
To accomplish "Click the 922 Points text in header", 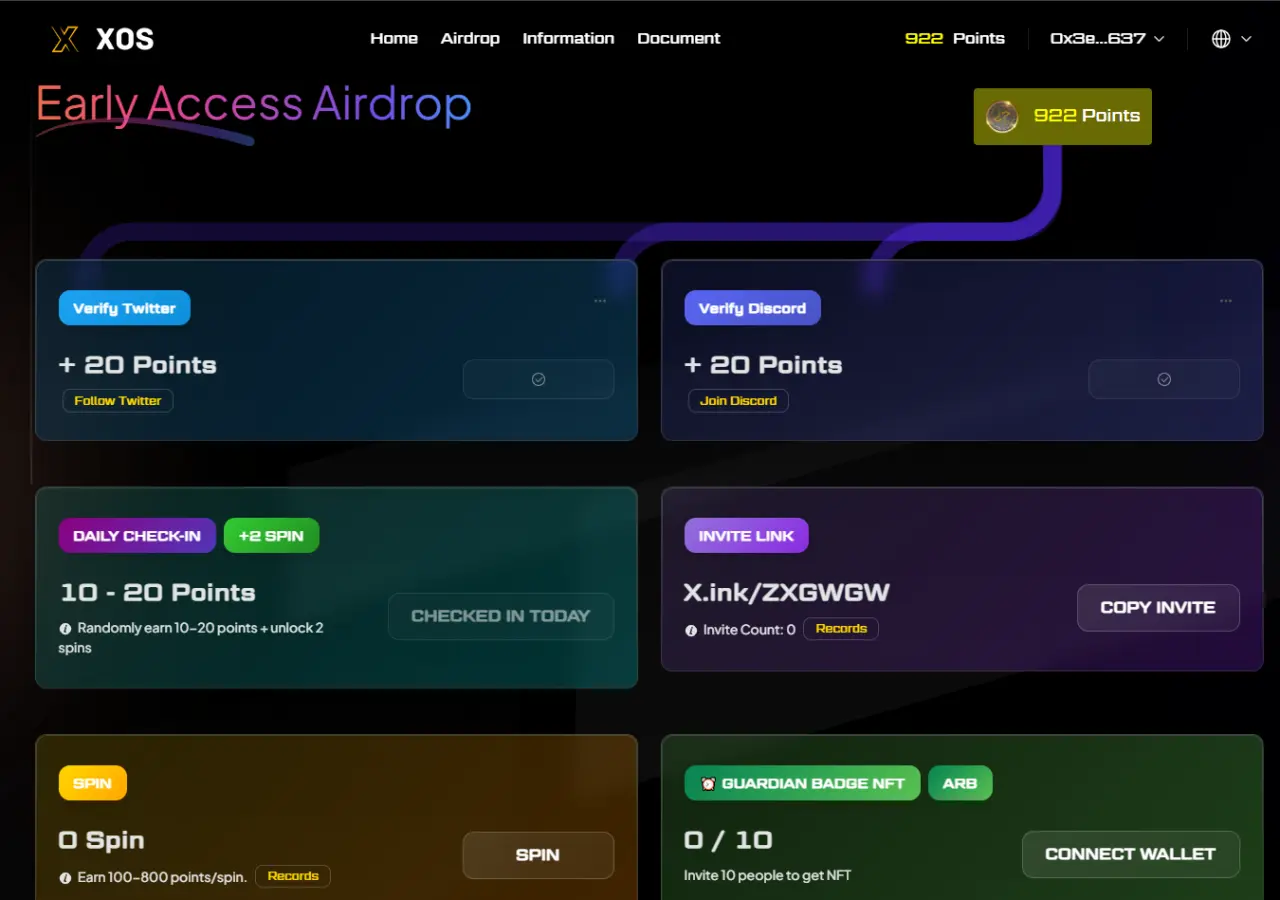I will tap(955, 39).
